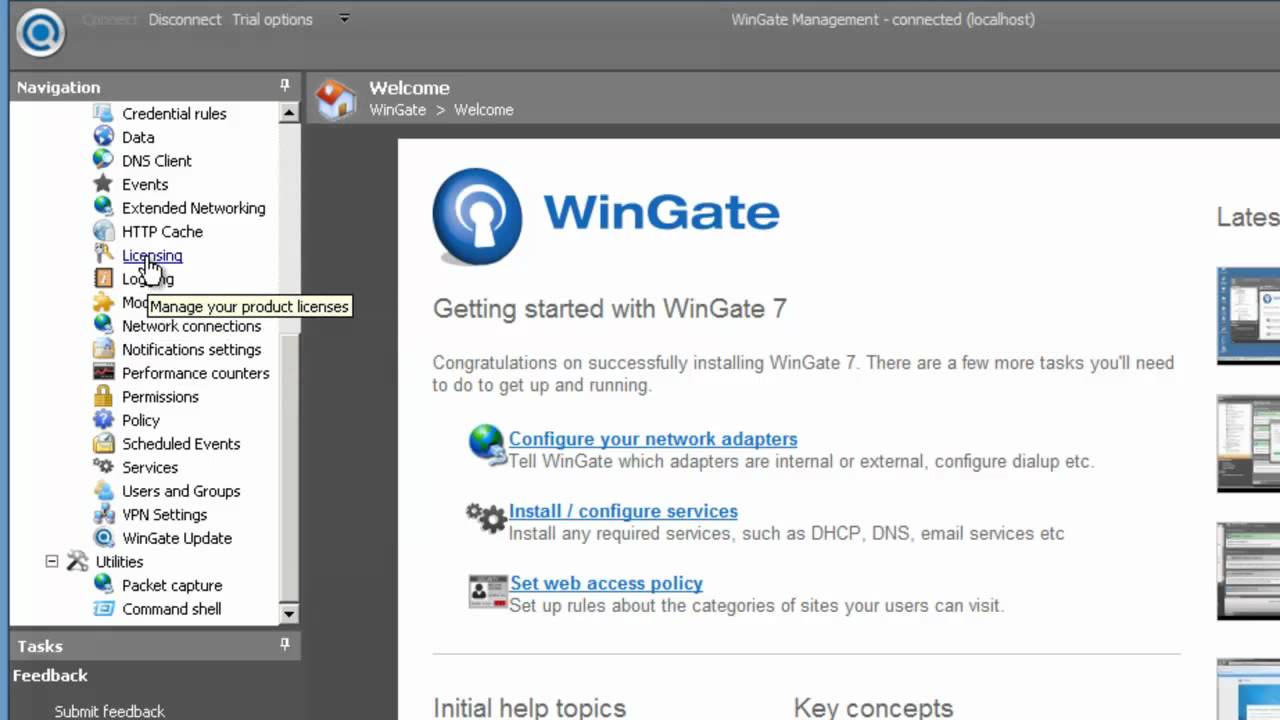The height and width of the screenshot is (720, 1280).
Task: Pin the Tasks panel
Action: pos(285,645)
